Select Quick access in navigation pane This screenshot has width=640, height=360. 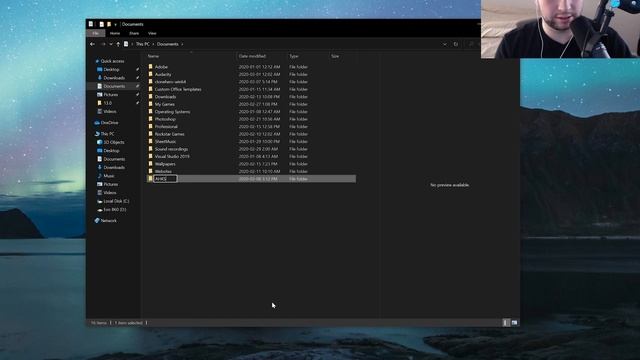pyautogui.click(x=112, y=61)
